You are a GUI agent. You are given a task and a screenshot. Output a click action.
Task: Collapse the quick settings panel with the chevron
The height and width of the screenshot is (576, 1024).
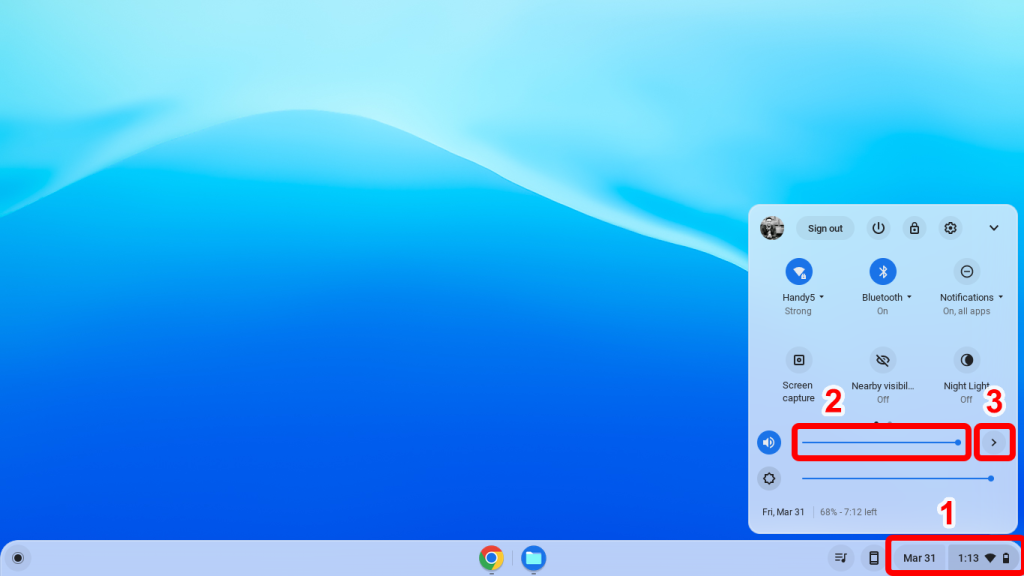coord(994,228)
